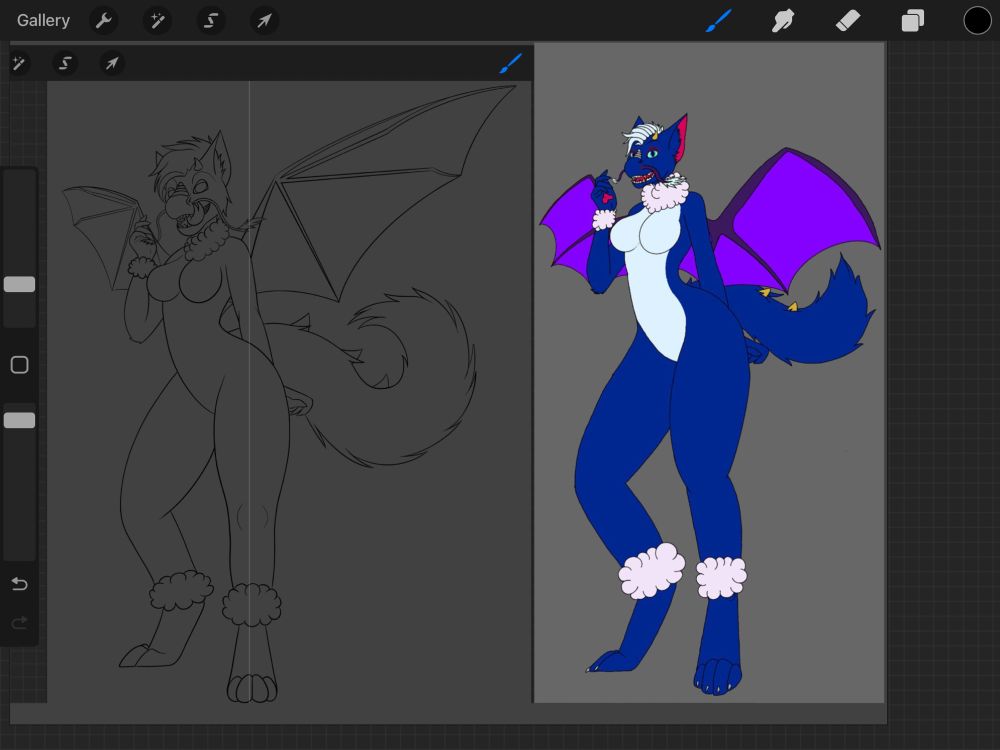The image size is (1000, 750).
Task: Pick the Eraser tool
Action: click(847, 20)
